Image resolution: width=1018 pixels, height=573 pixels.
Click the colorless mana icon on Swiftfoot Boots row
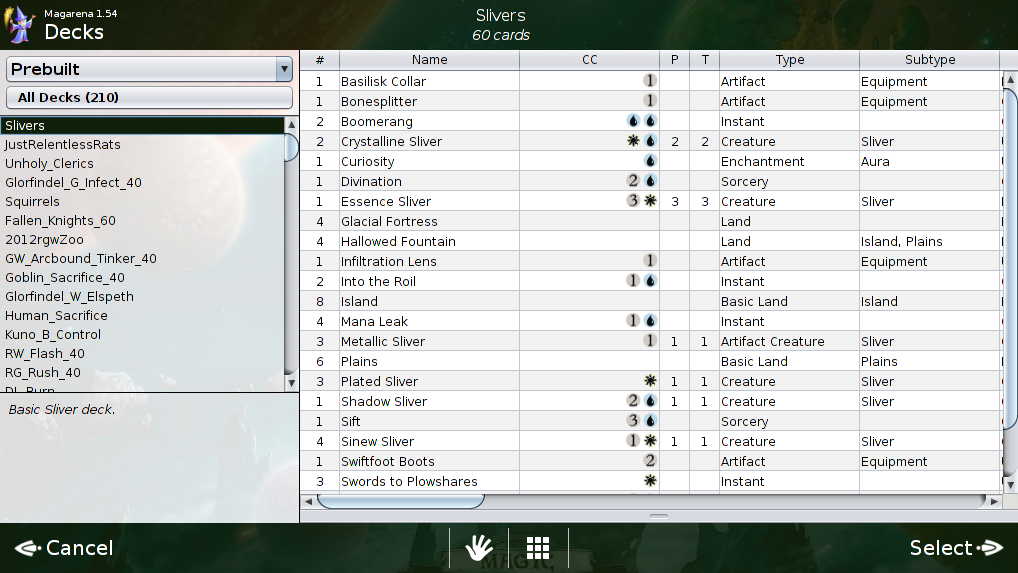[650, 461]
